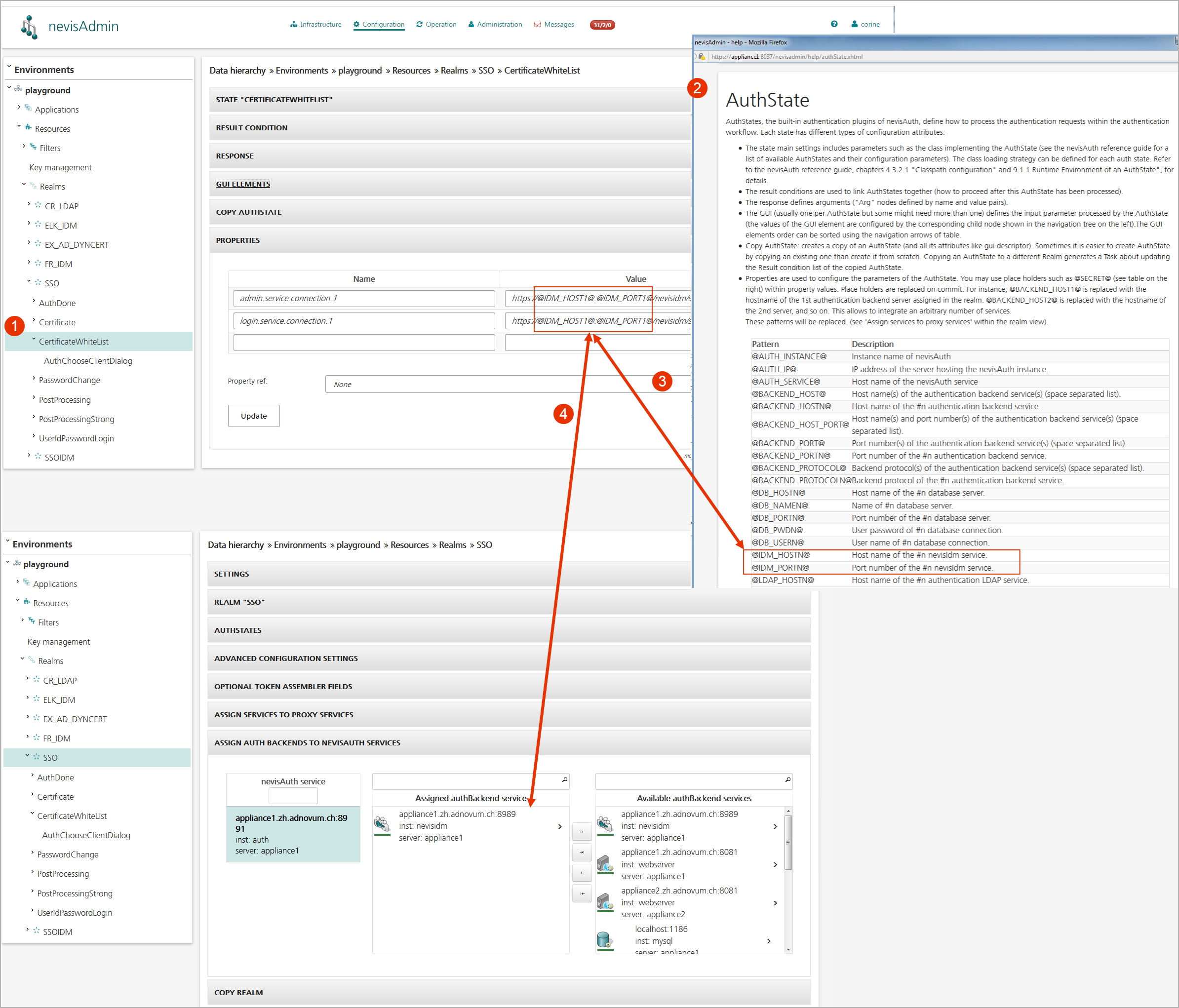This screenshot has height=1008, width=1179.
Task: Expand the AUTHSTATES section
Action: 509,630
